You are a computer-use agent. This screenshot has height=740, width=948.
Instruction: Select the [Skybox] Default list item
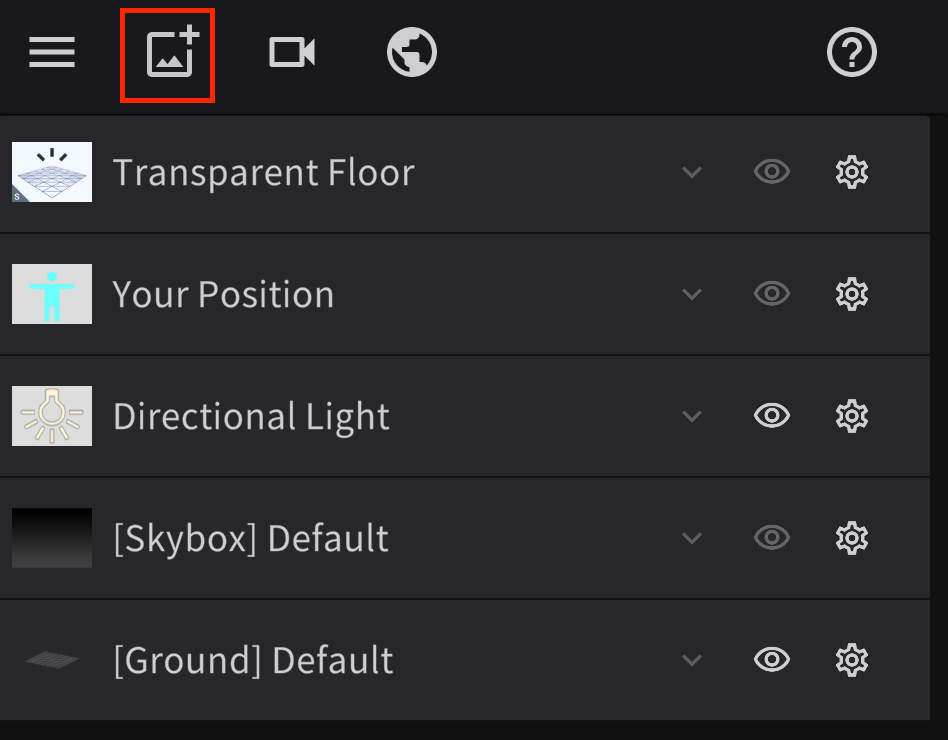pos(250,538)
